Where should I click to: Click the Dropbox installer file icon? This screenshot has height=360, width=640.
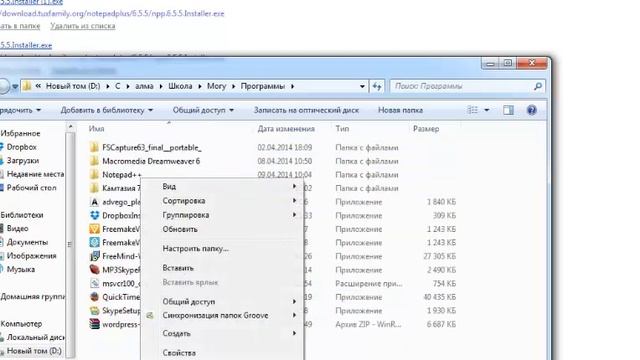click(x=94, y=216)
